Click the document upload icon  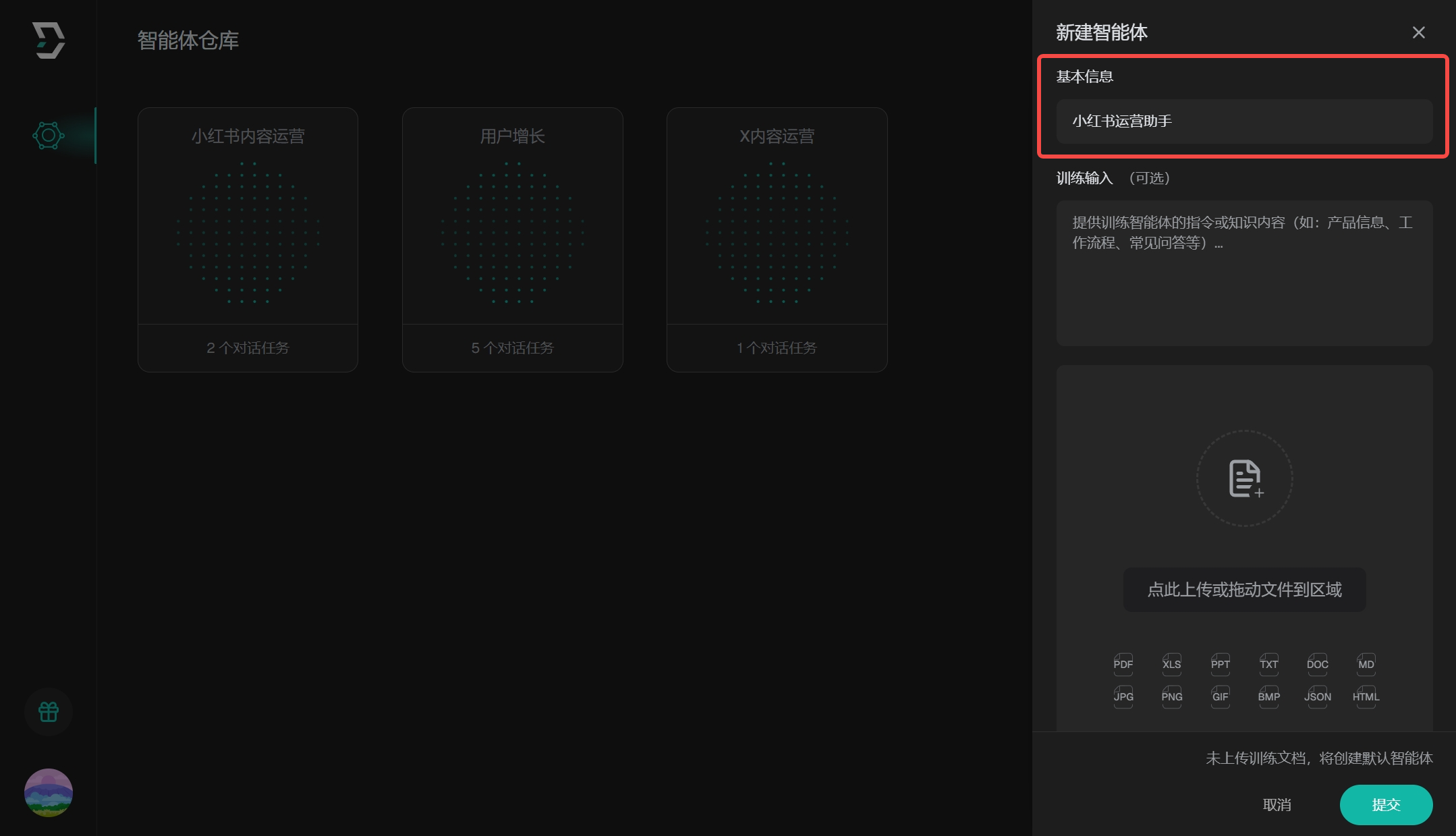point(1244,478)
